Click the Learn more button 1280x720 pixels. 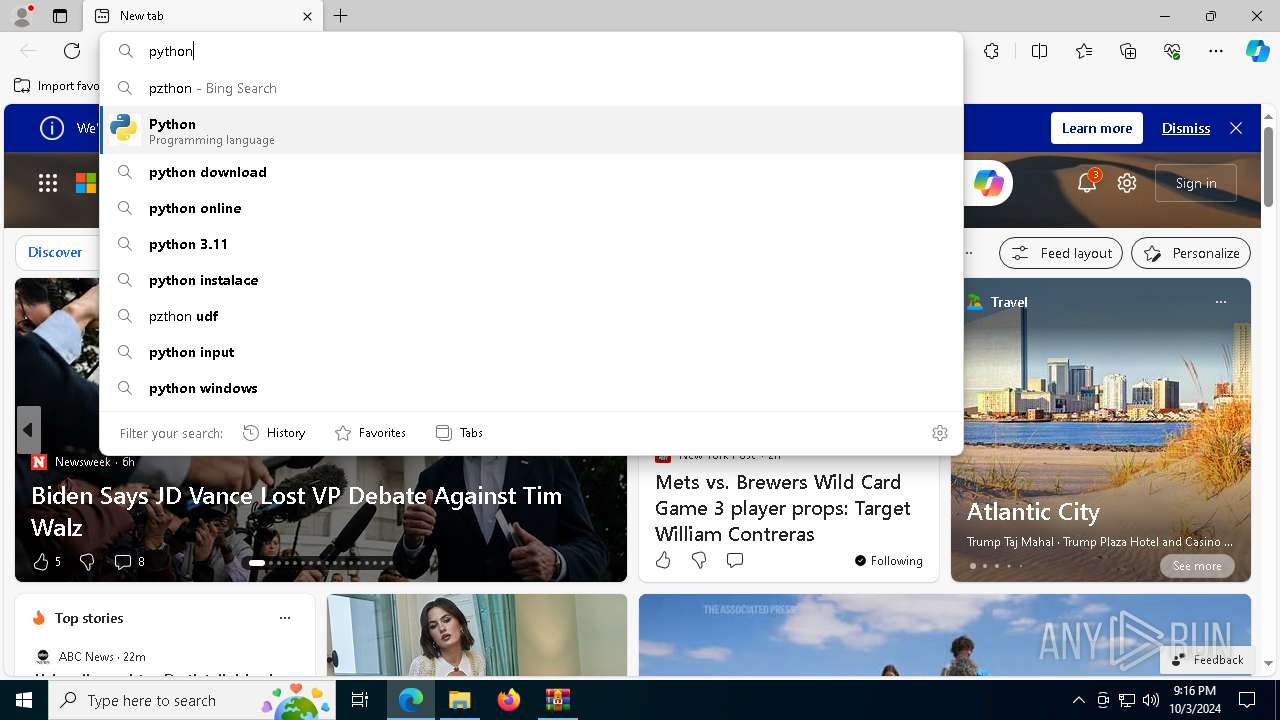click(x=1097, y=128)
